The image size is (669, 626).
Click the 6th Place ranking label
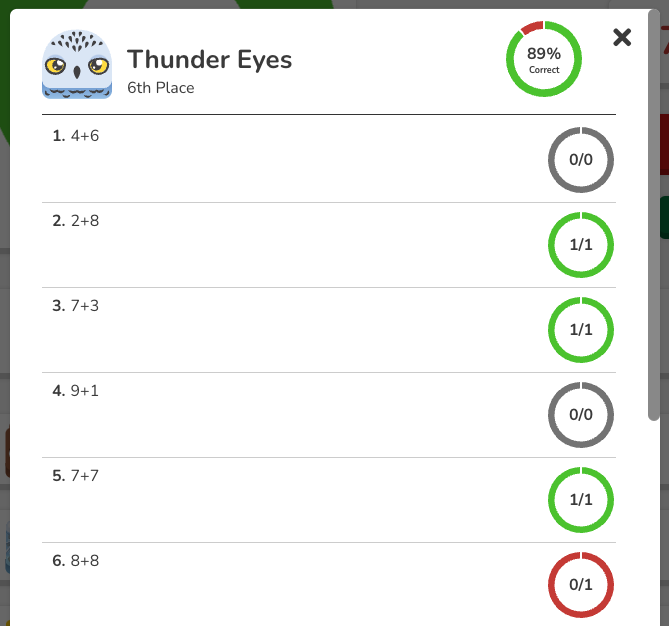pyautogui.click(x=161, y=87)
